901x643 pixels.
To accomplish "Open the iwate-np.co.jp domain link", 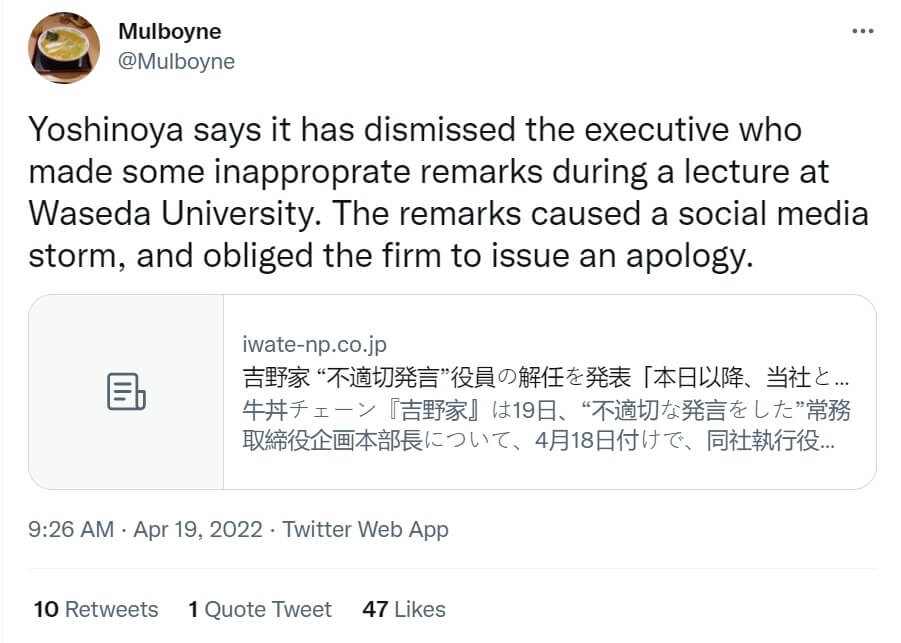I will coord(314,346).
